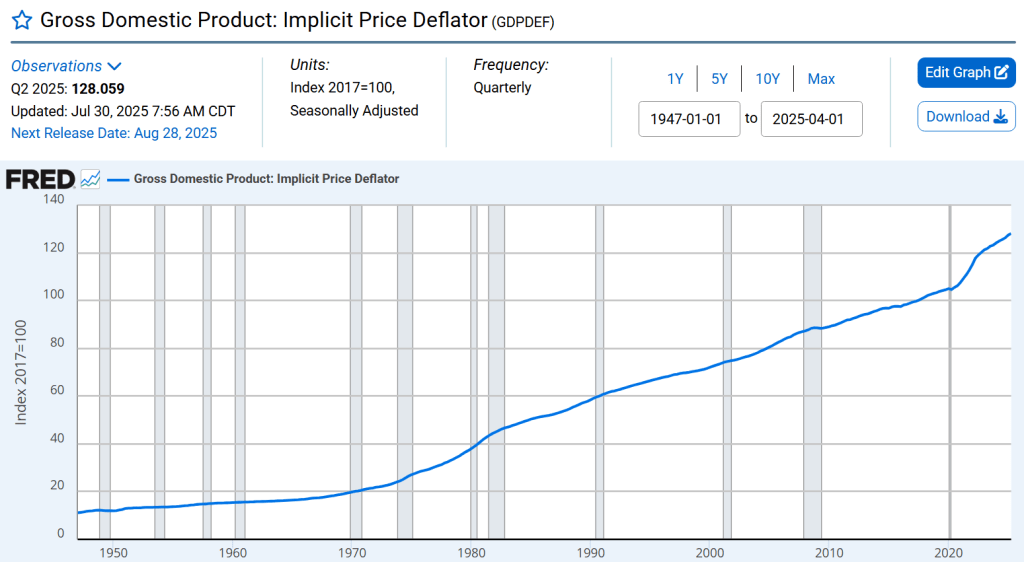Click the end date field 2025-04-01
The width and height of the screenshot is (1024, 562).
coord(811,119)
